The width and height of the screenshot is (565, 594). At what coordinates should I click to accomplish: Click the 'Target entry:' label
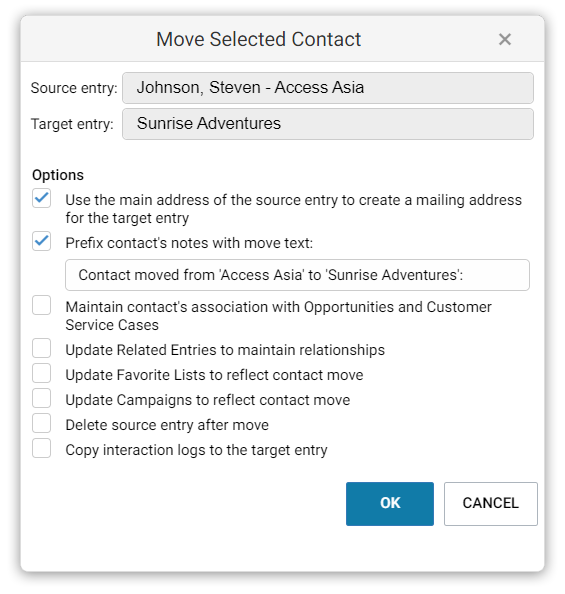[x=72, y=124]
